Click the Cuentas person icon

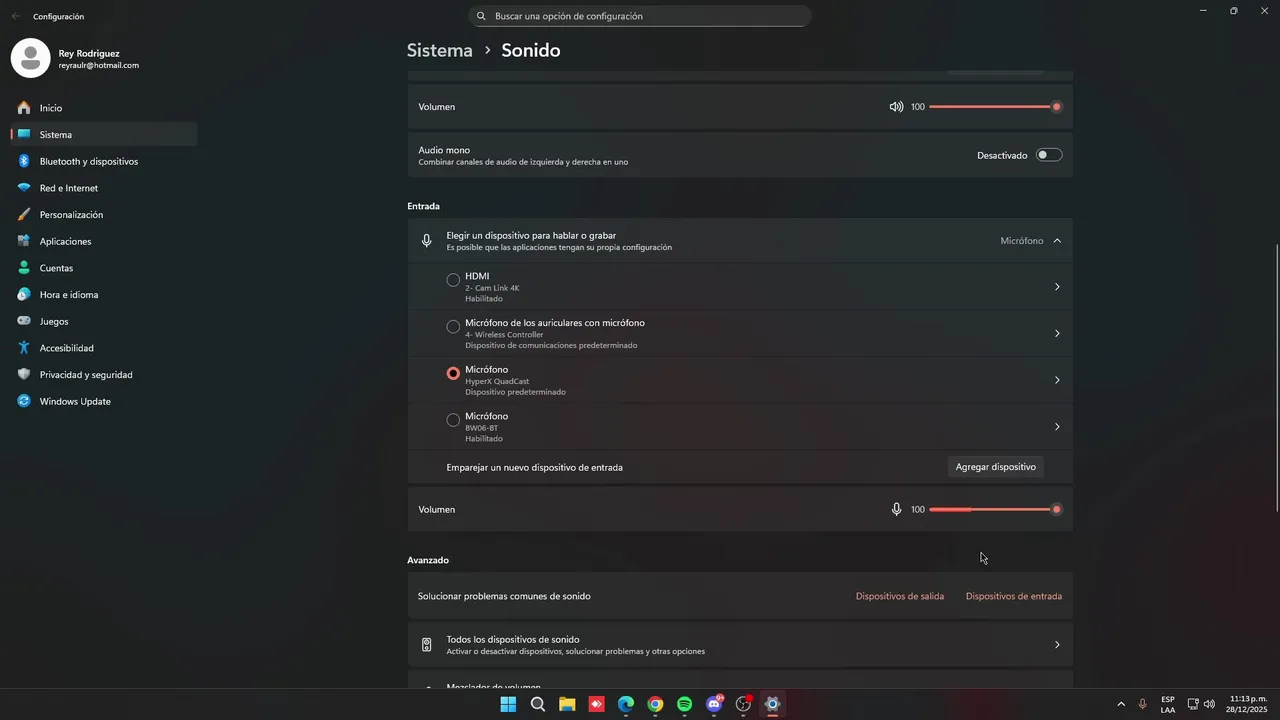(24, 268)
